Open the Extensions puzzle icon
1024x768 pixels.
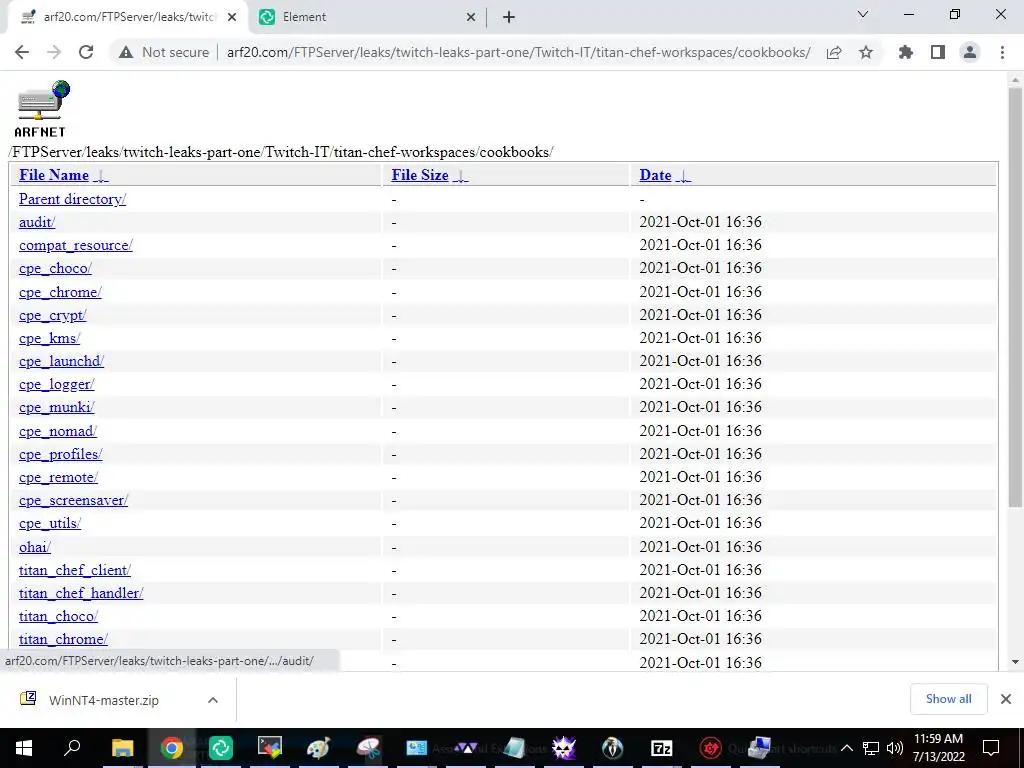pos(906,52)
